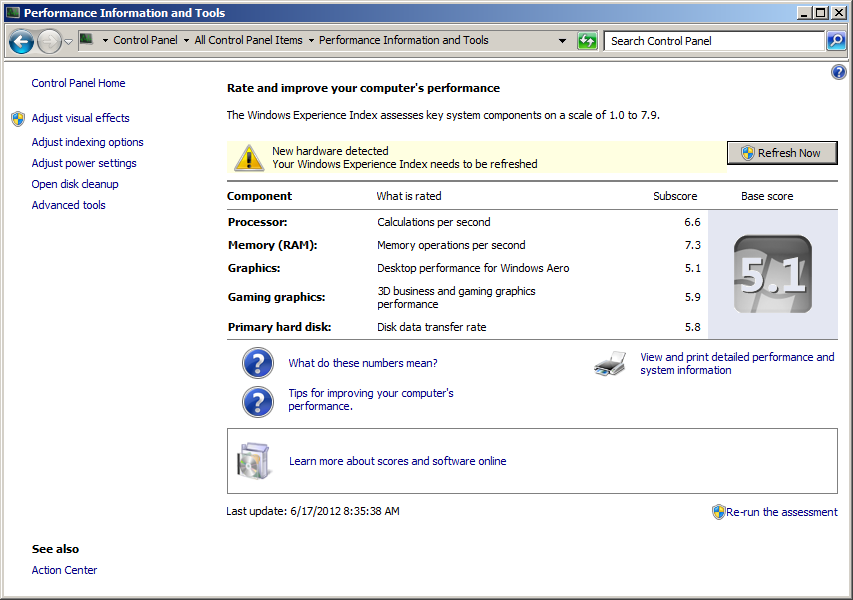The width and height of the screenshot is (853, 600).
Task: Click Re-run the assessment link
Action: 782,512
